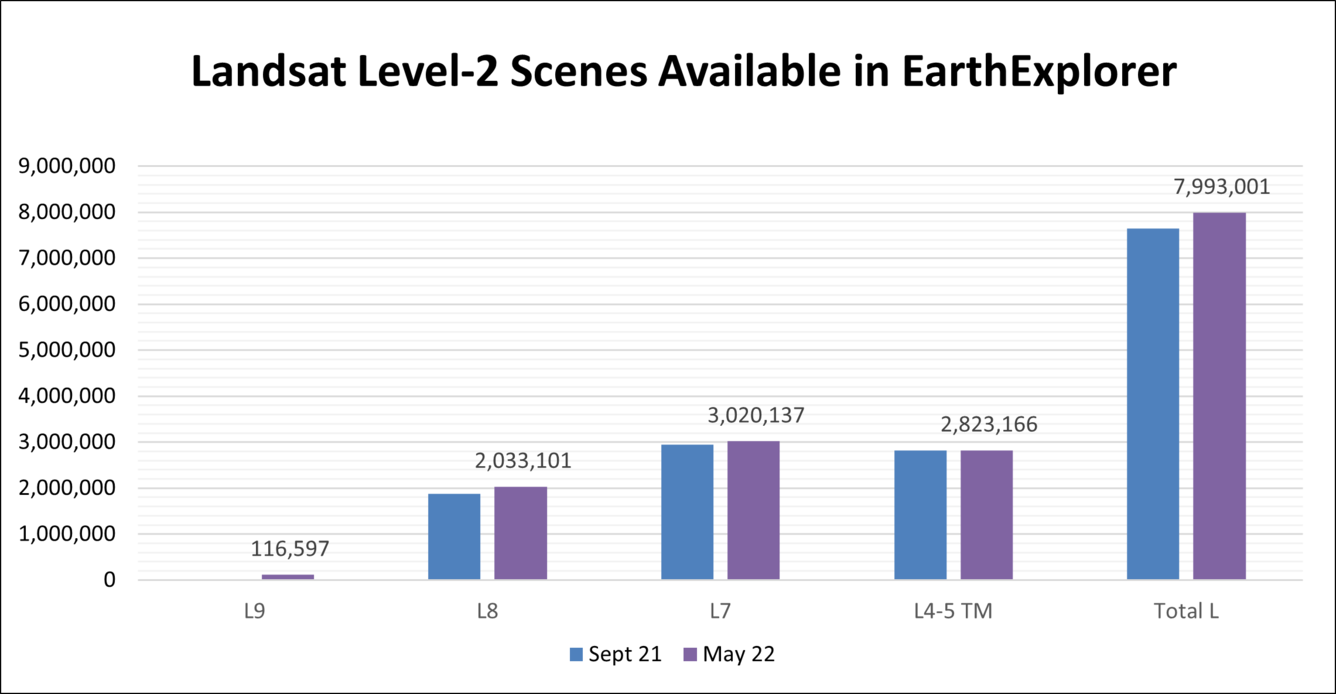This screenshot has height=694, width=1336.
Task: Select the Total L axis label
Action: pyautogui.click(x=1187, y=611)
